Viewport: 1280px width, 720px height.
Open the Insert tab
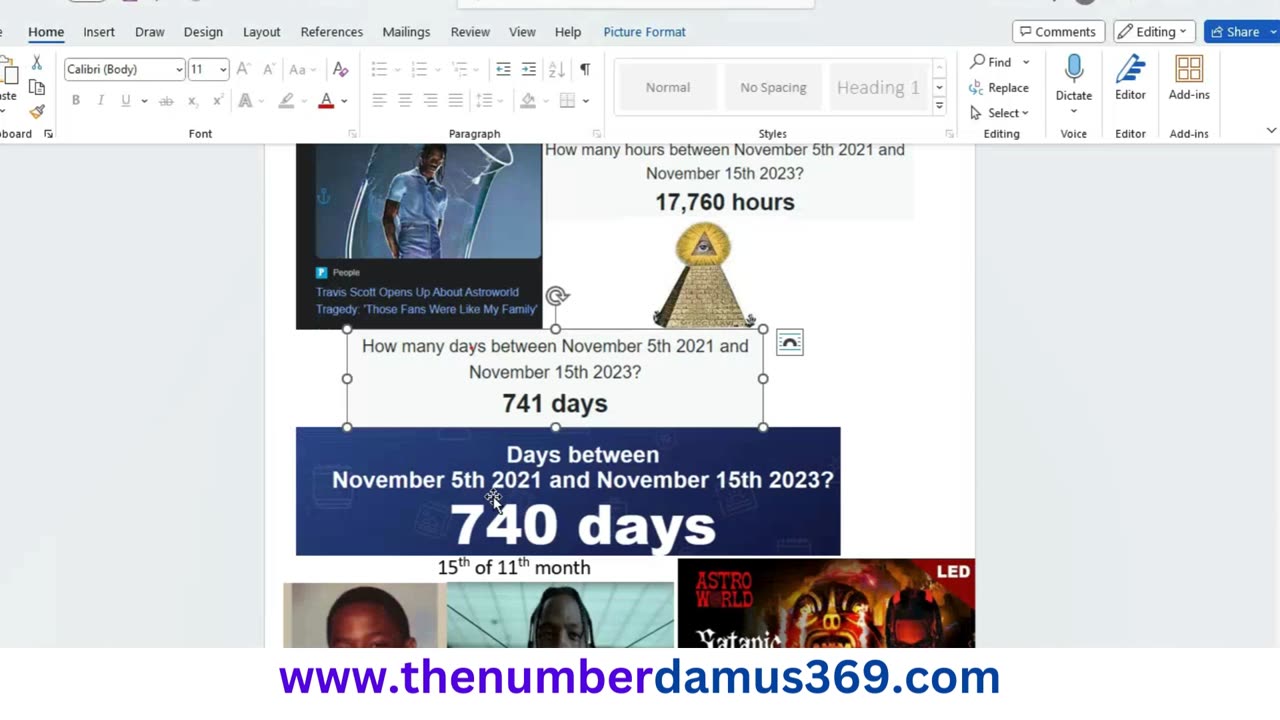[x=99, y=32]
